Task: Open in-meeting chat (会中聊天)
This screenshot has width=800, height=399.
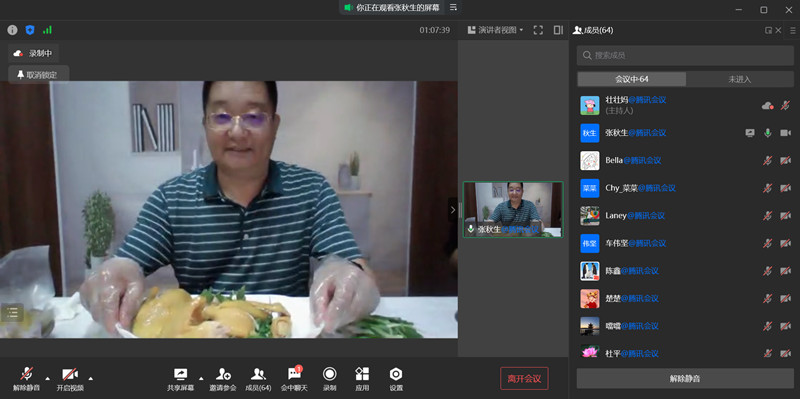Action: pyautogui.click(x=294, y=379)
